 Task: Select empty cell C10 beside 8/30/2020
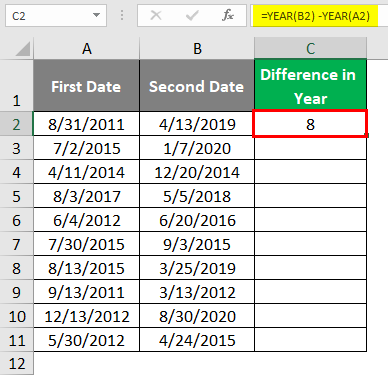(310, 316)
